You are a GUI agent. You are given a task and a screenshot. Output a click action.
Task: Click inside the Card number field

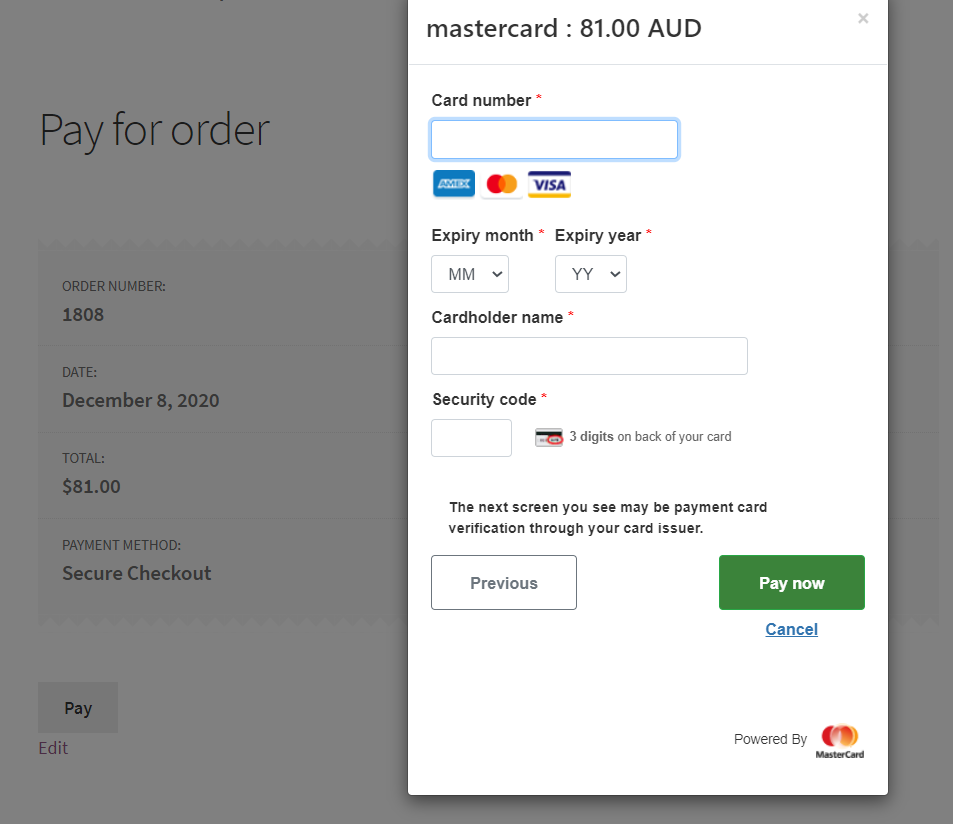point(554,139)
